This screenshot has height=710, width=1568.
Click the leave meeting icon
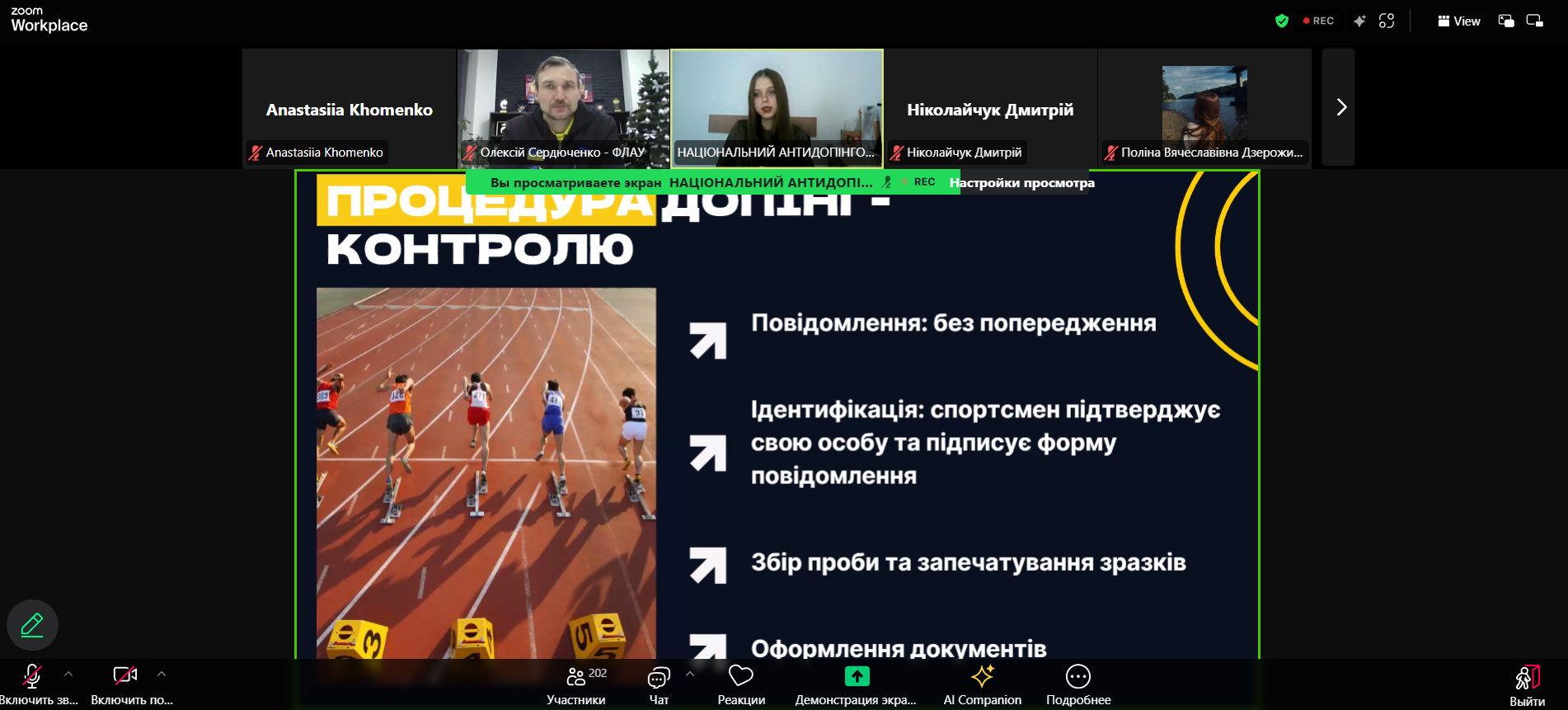pos(1527,677)
